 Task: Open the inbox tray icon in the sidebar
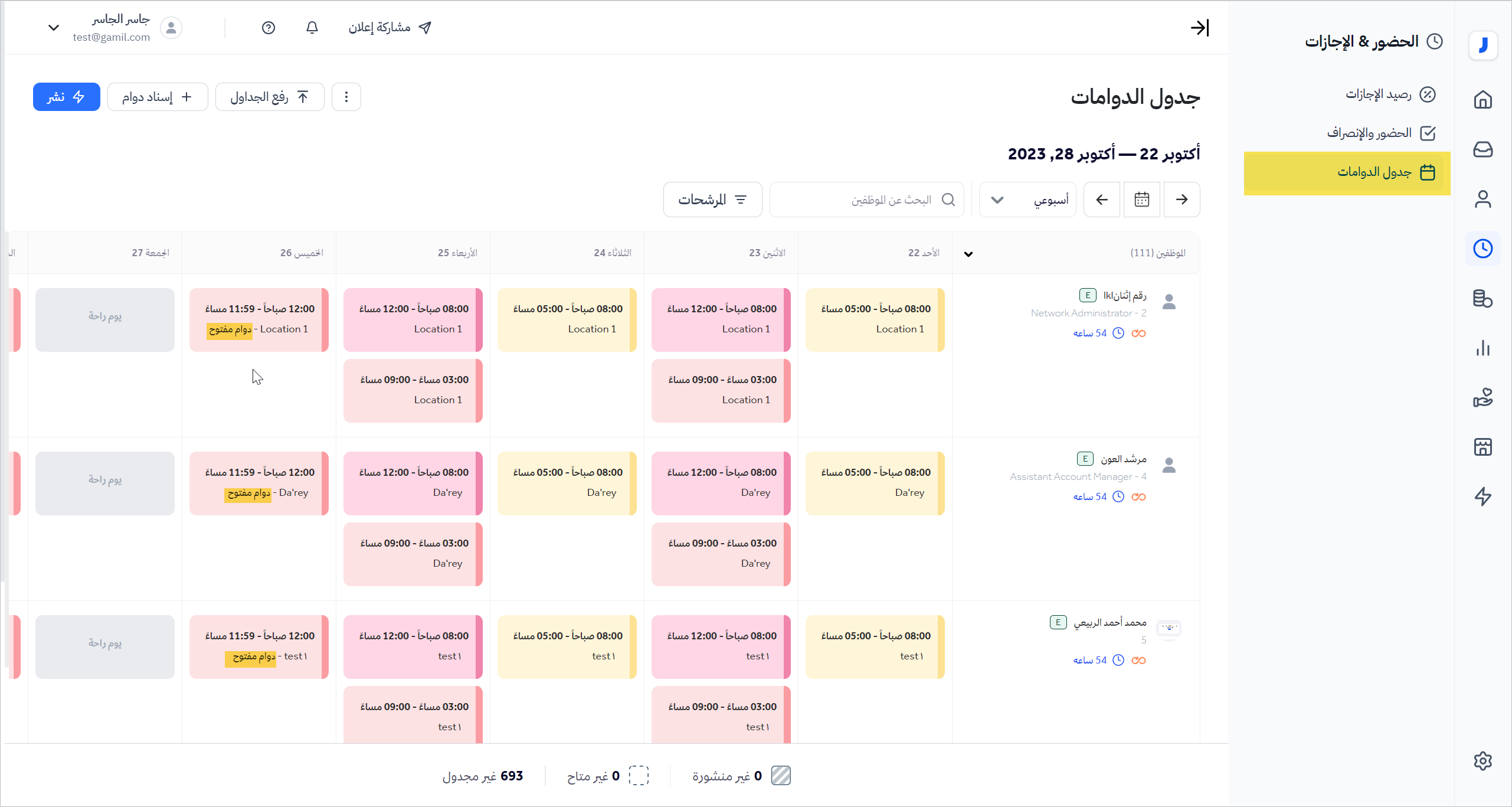[1482, 149]
